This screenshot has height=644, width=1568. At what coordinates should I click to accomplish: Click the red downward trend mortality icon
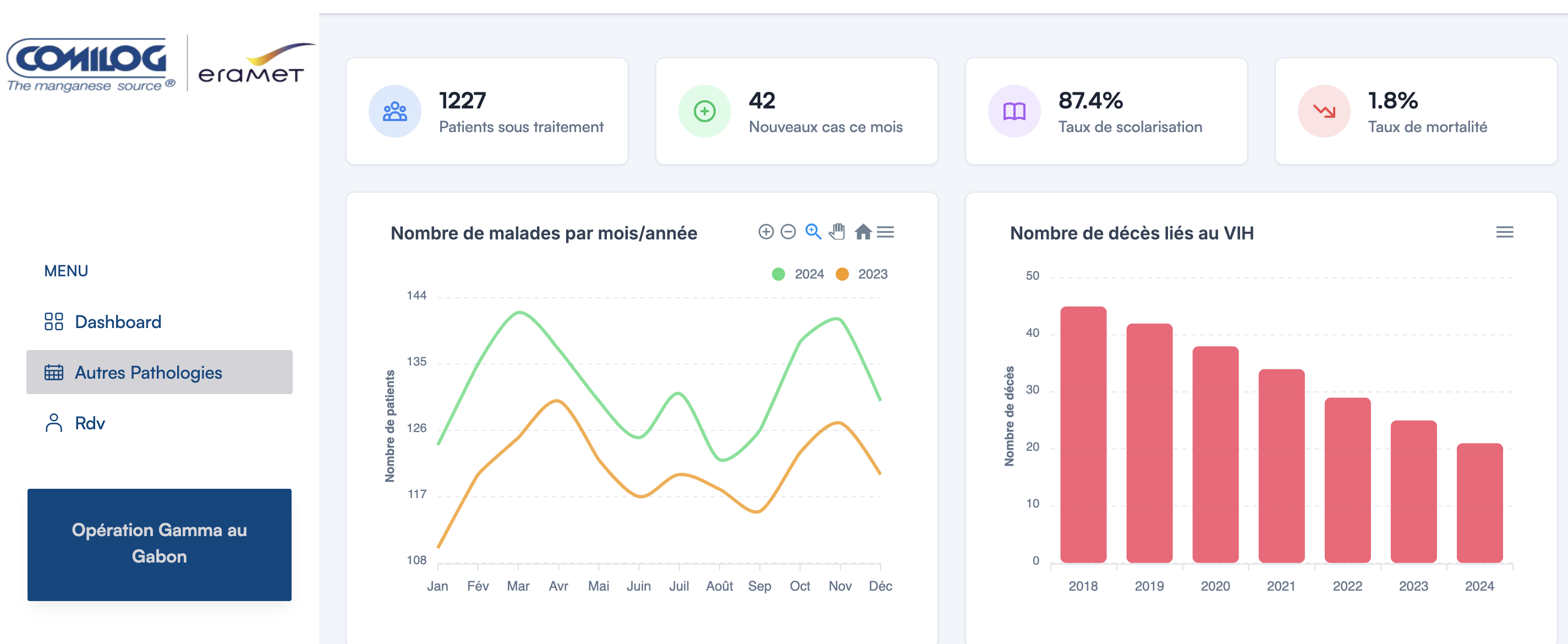[x=1324, y=111]
